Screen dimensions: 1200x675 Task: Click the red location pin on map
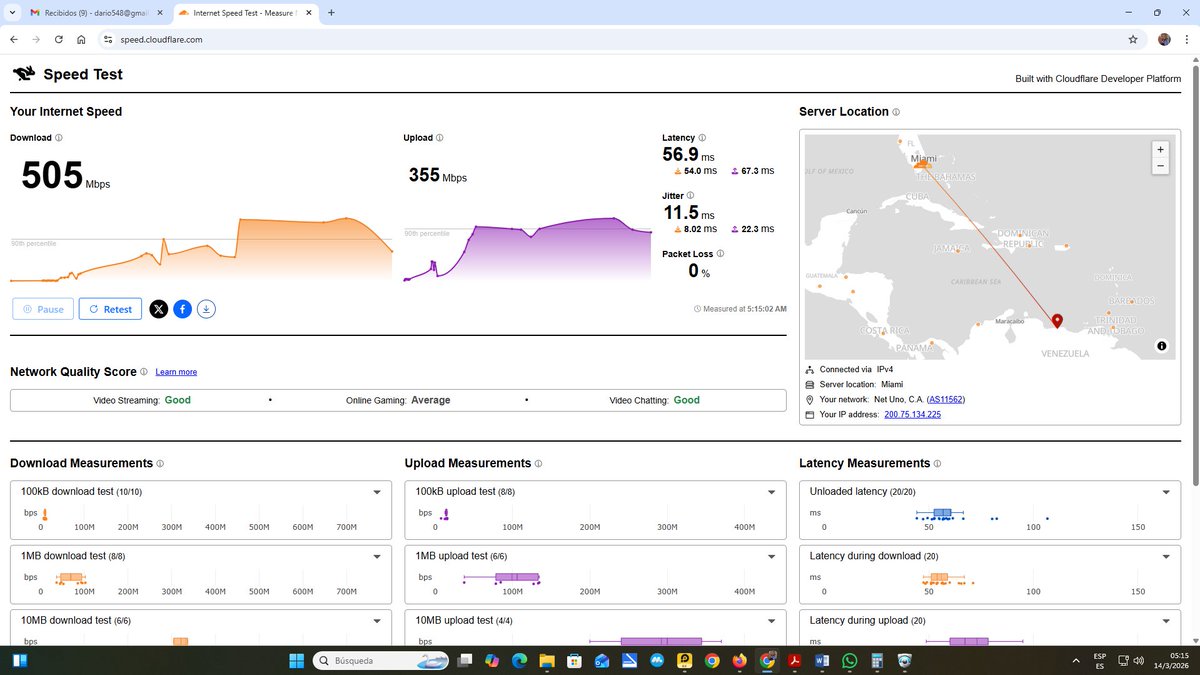tap(1058, 322)
